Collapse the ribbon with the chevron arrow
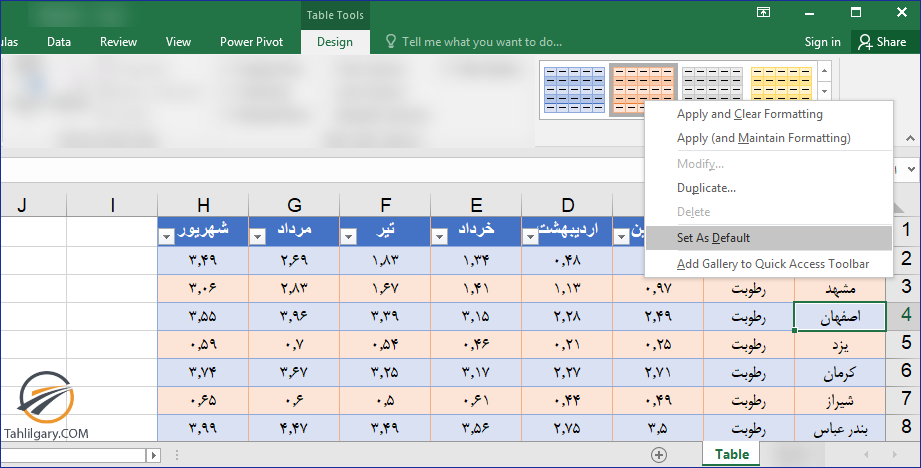Screen dimensions: 921x468 coord(910,139)
